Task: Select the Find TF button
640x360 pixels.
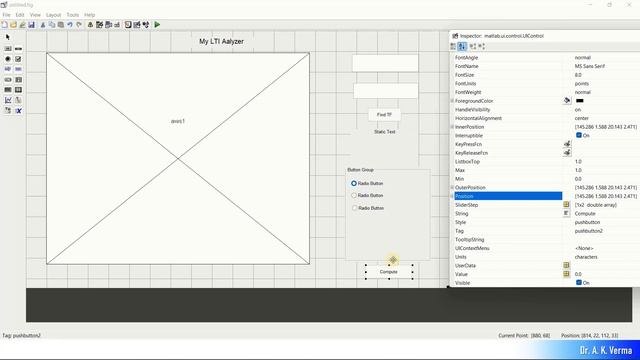Action: [x=384, y=115]
